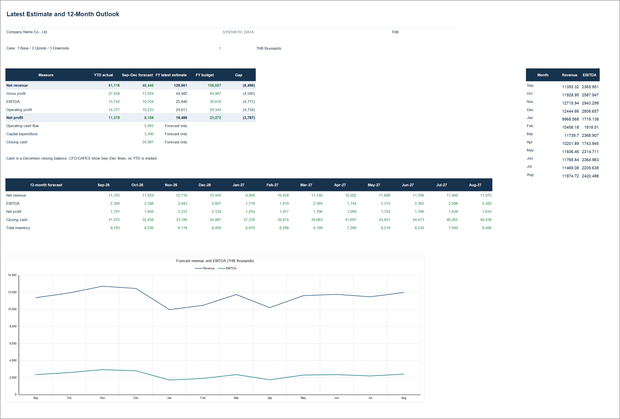Click the 'Aug' x-axis label on chart
This screenshot has width=620, height=419.
pos(404,398)
